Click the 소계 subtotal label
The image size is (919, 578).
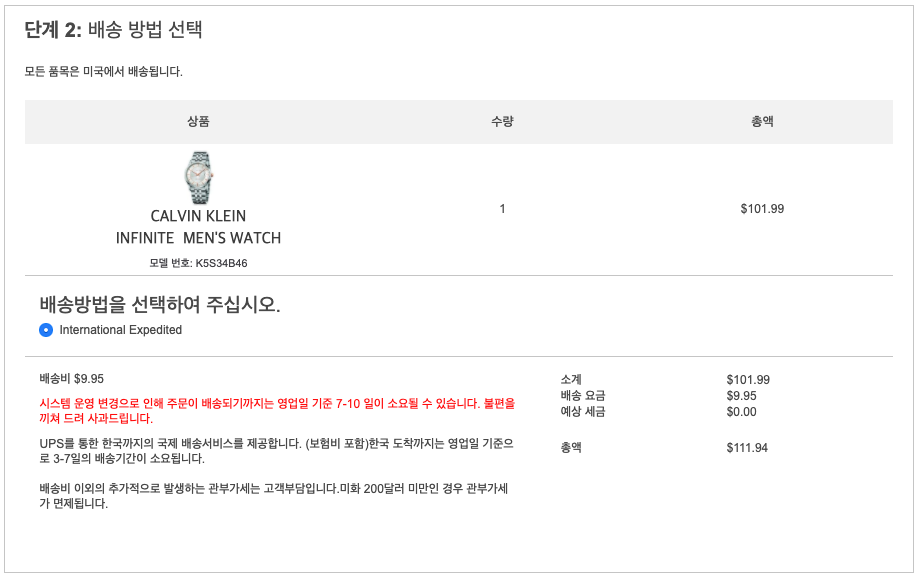(x=571, y=380)
